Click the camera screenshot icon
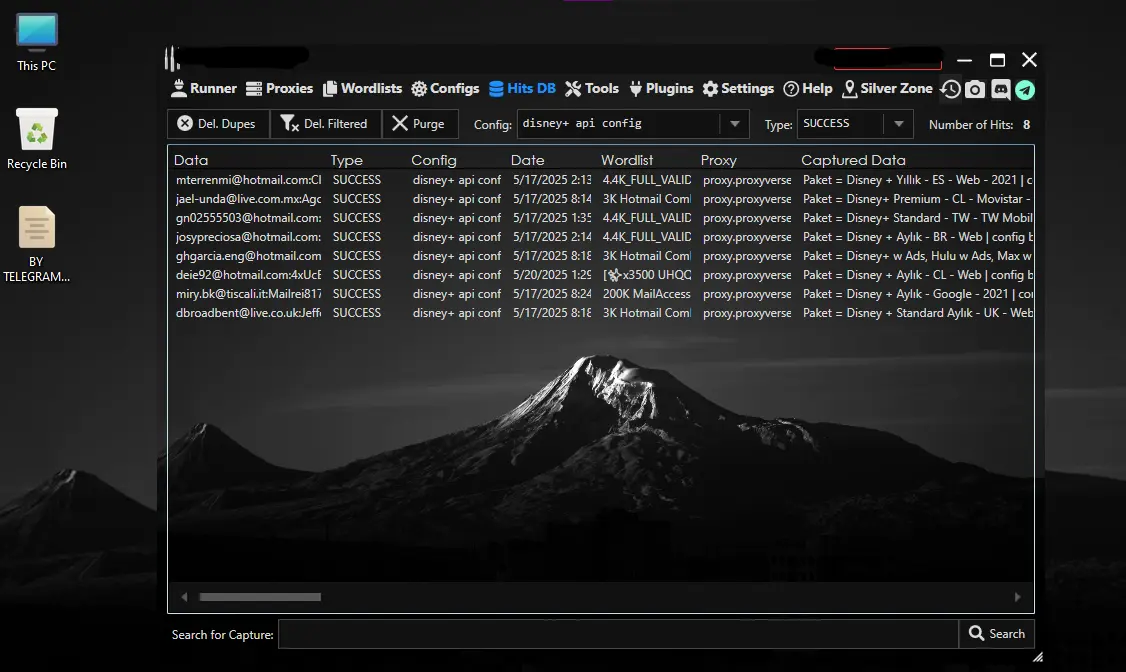The height and width of the screenshot is (672, 1126). [x=975, y=89]
